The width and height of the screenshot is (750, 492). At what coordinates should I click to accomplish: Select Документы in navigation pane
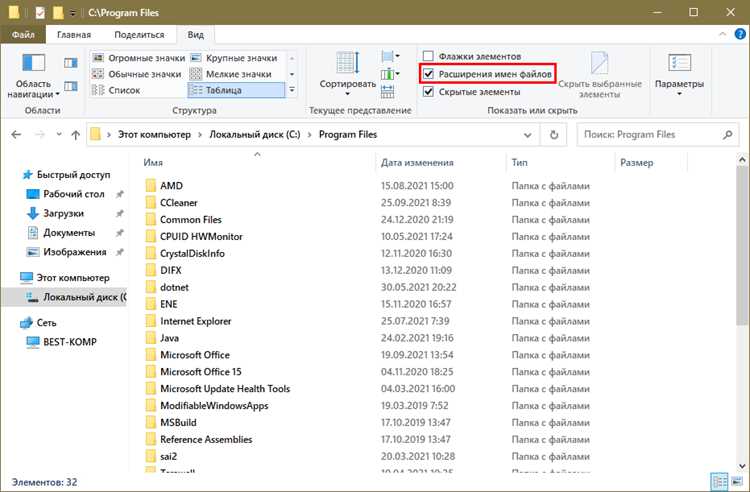coord(61,233)
